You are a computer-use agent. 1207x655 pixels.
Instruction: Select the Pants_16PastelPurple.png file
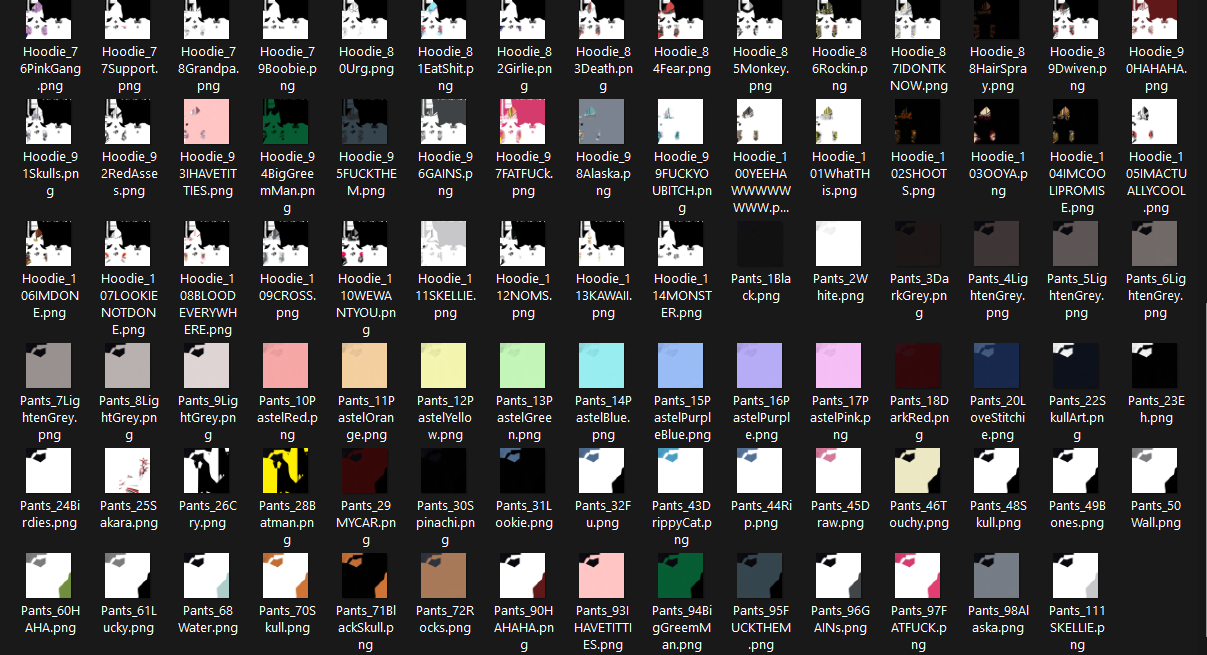click(x=759, y=392)
